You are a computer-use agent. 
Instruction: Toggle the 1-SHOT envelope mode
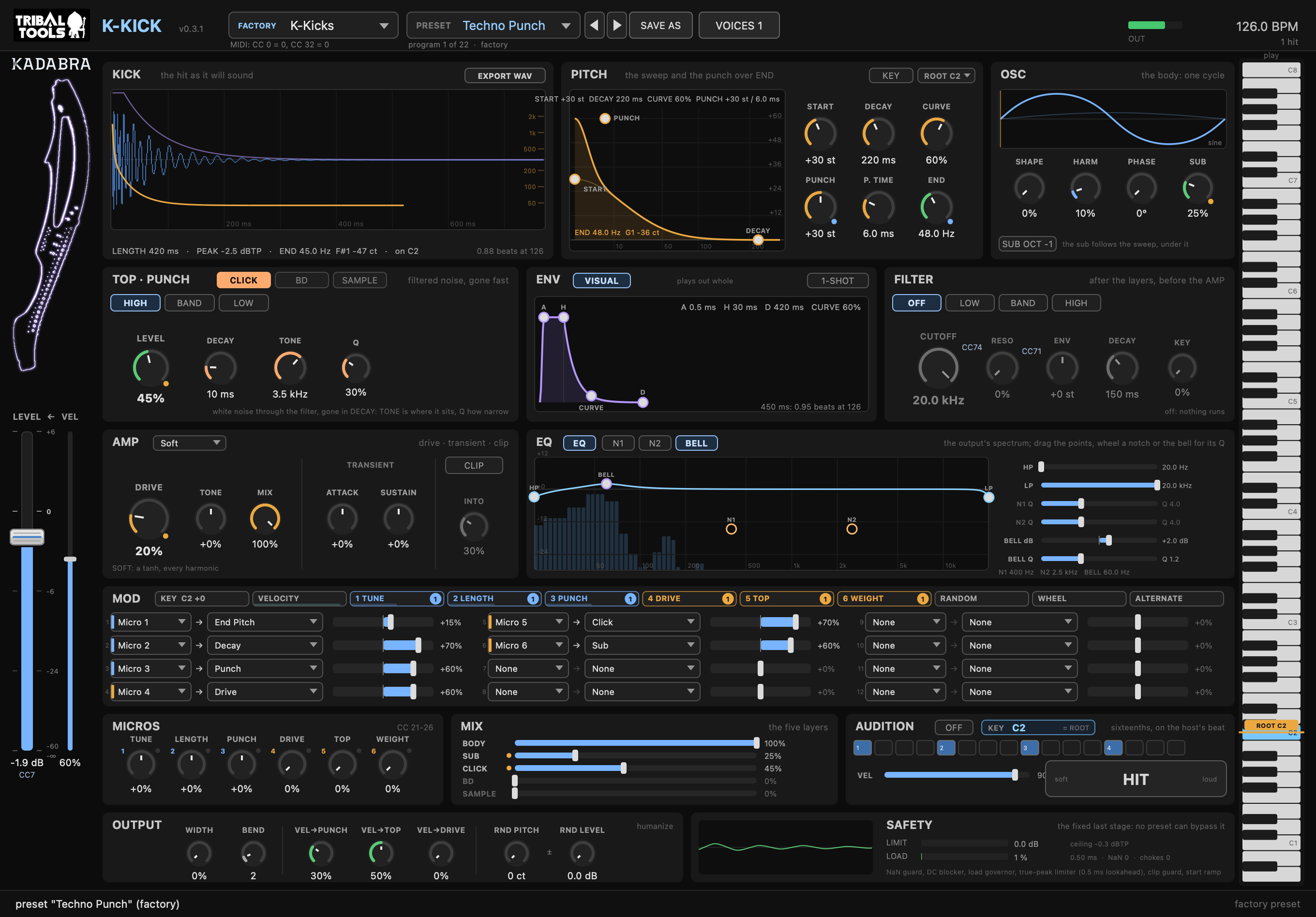(837, 281)
